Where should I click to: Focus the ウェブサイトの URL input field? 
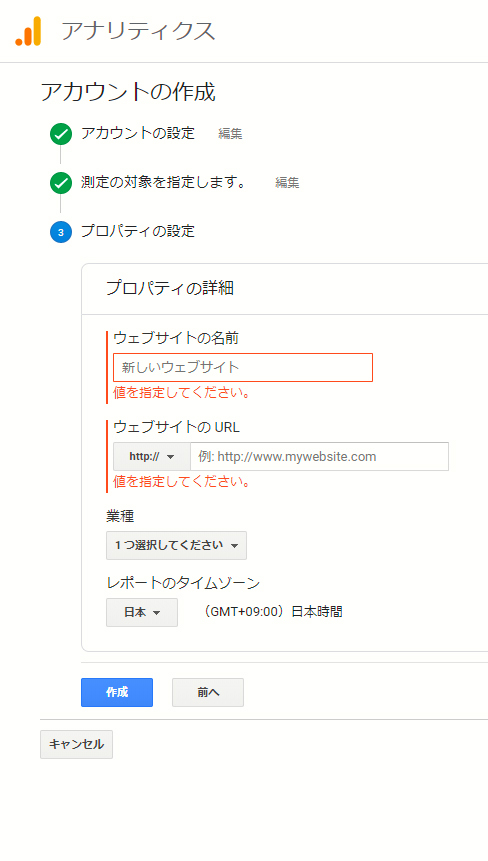click(x=319, y=456)
